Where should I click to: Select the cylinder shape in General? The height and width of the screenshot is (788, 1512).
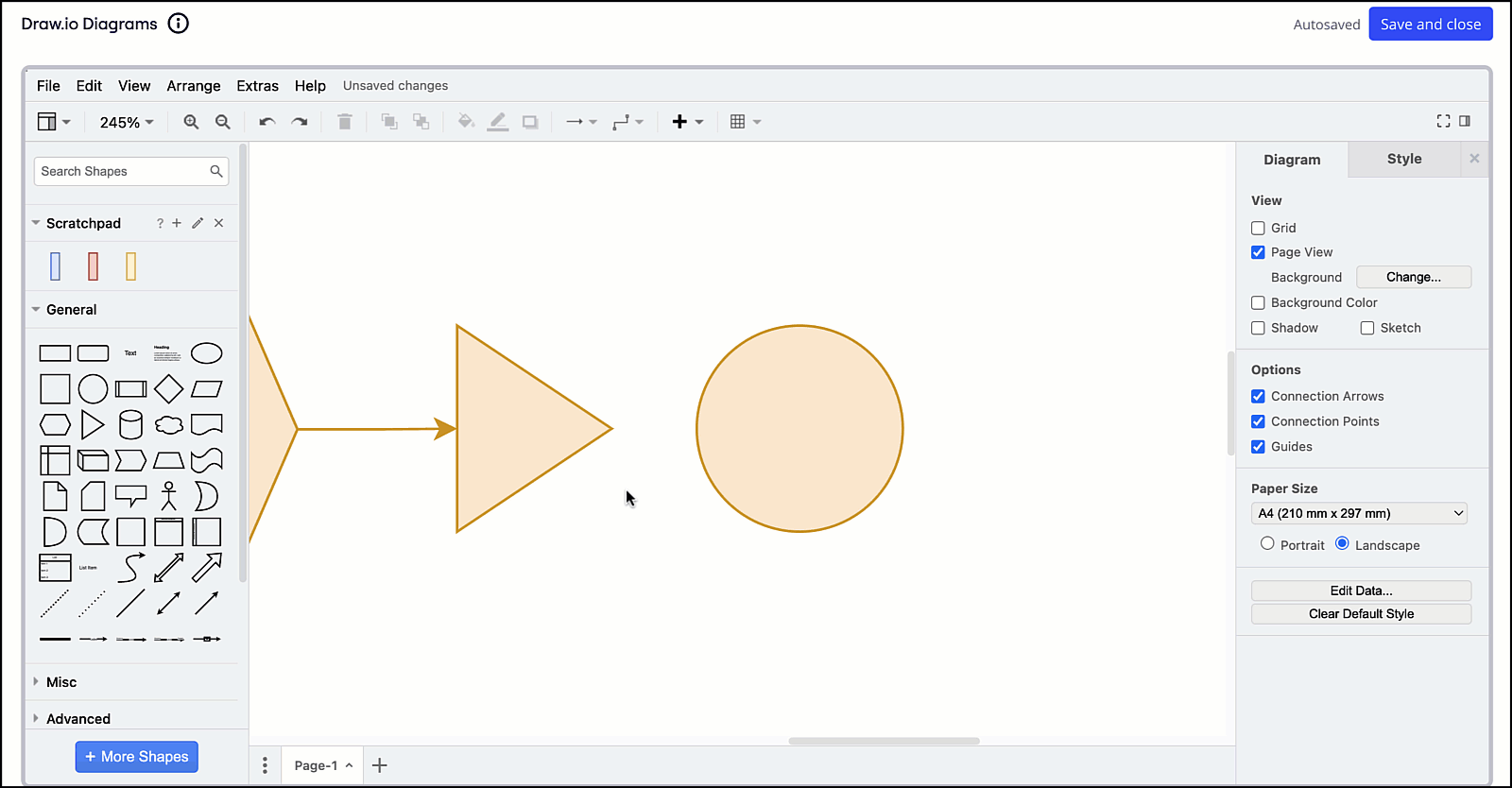pyautogui.click(x=130, y=425)
